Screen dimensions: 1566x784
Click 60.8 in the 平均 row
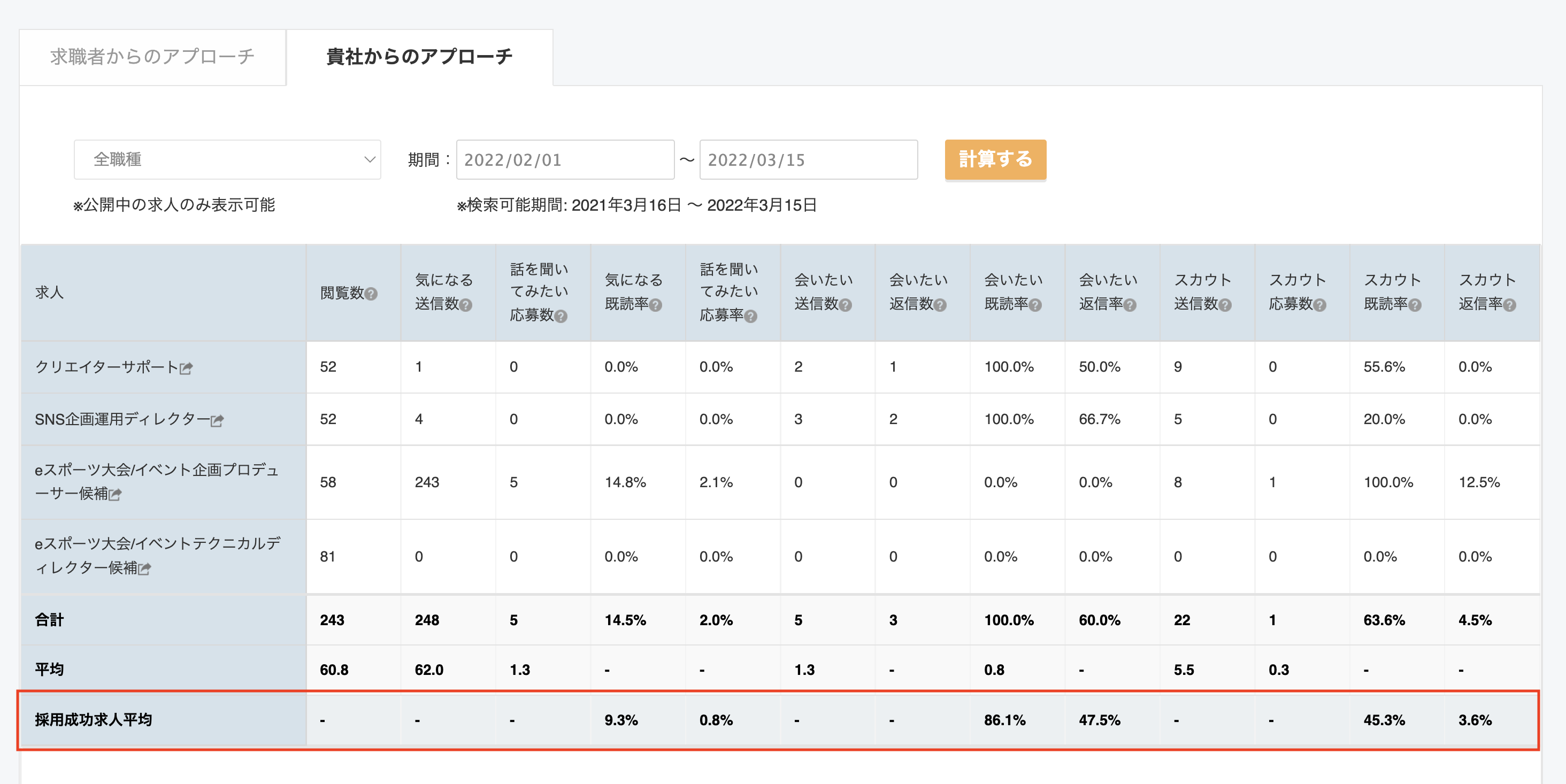click(334, 670)
